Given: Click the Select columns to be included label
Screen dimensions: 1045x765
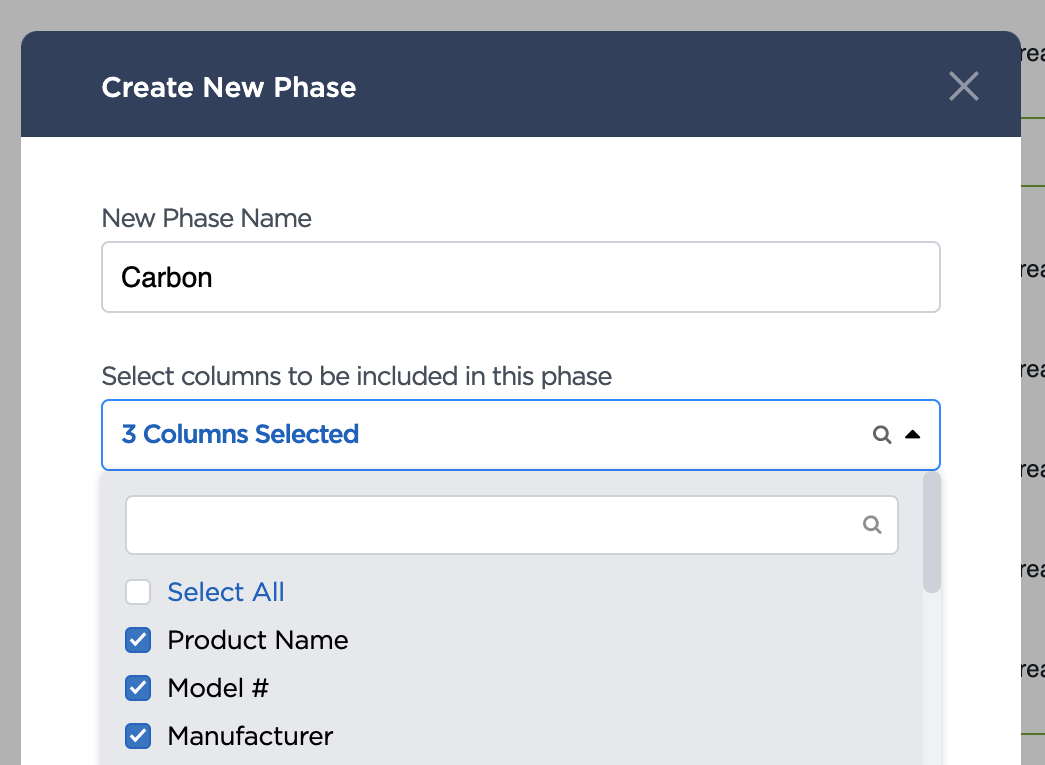Looking at the screenshot, I should (357, 377).
